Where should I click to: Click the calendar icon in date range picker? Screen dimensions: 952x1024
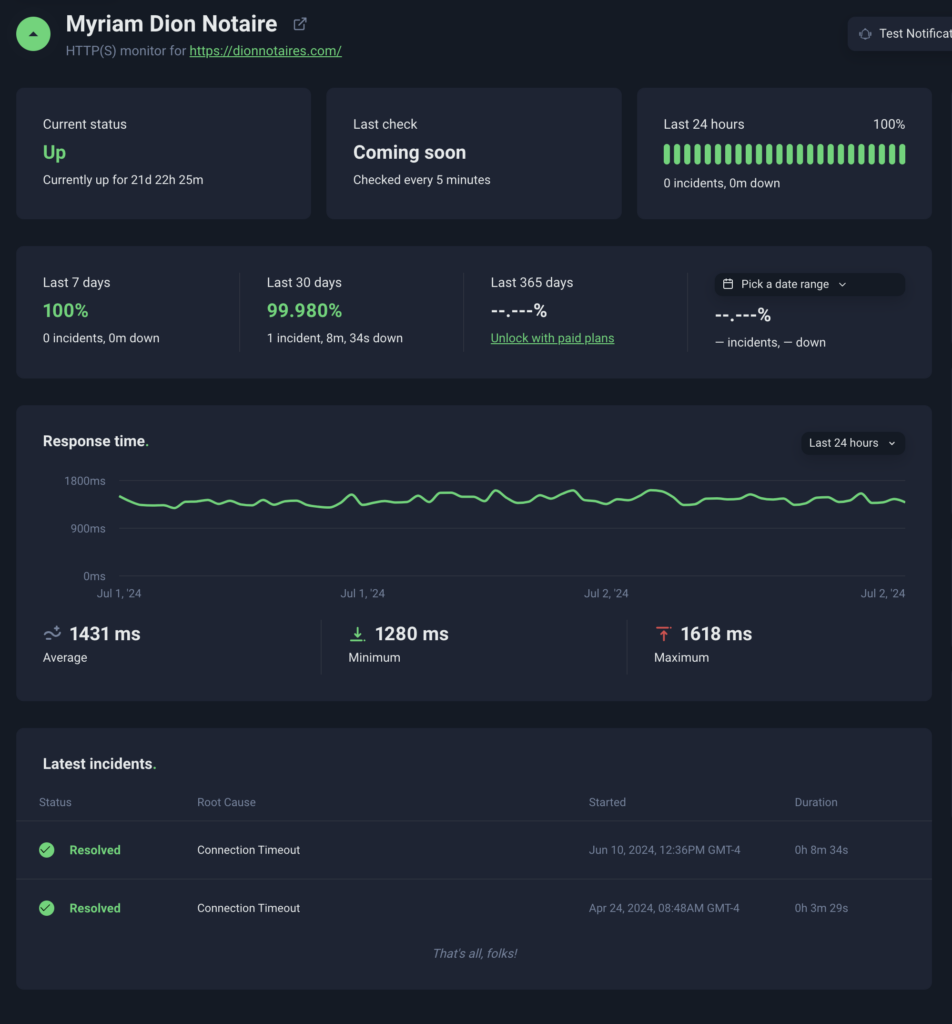point(728,284)
